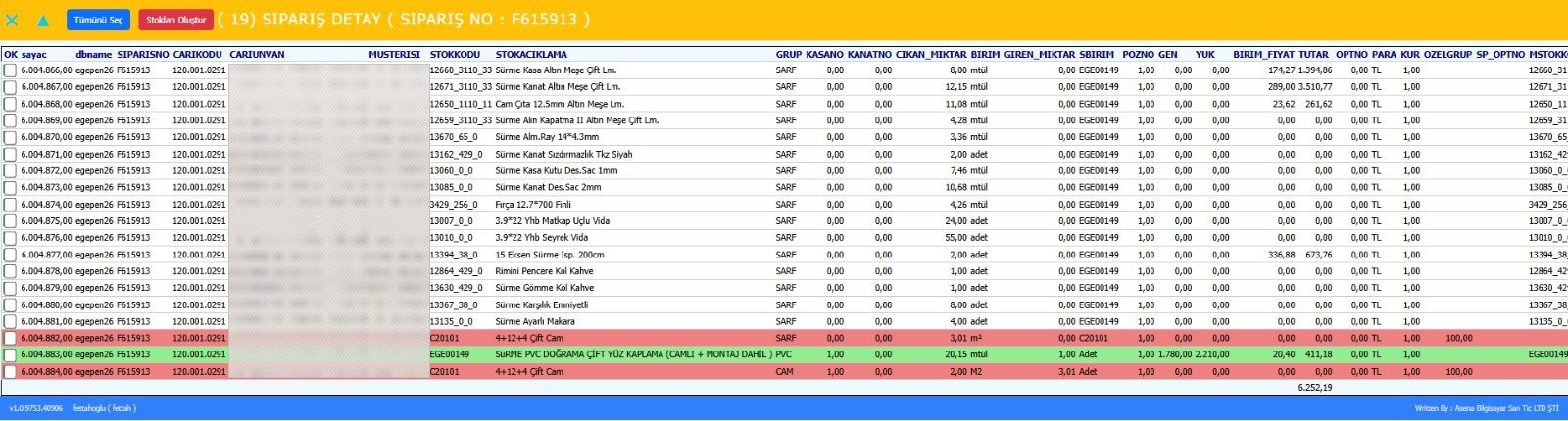Select the 'Fırça 12.7*700 Finli' cell
The image size is (1568, 421).
(533, 205)
